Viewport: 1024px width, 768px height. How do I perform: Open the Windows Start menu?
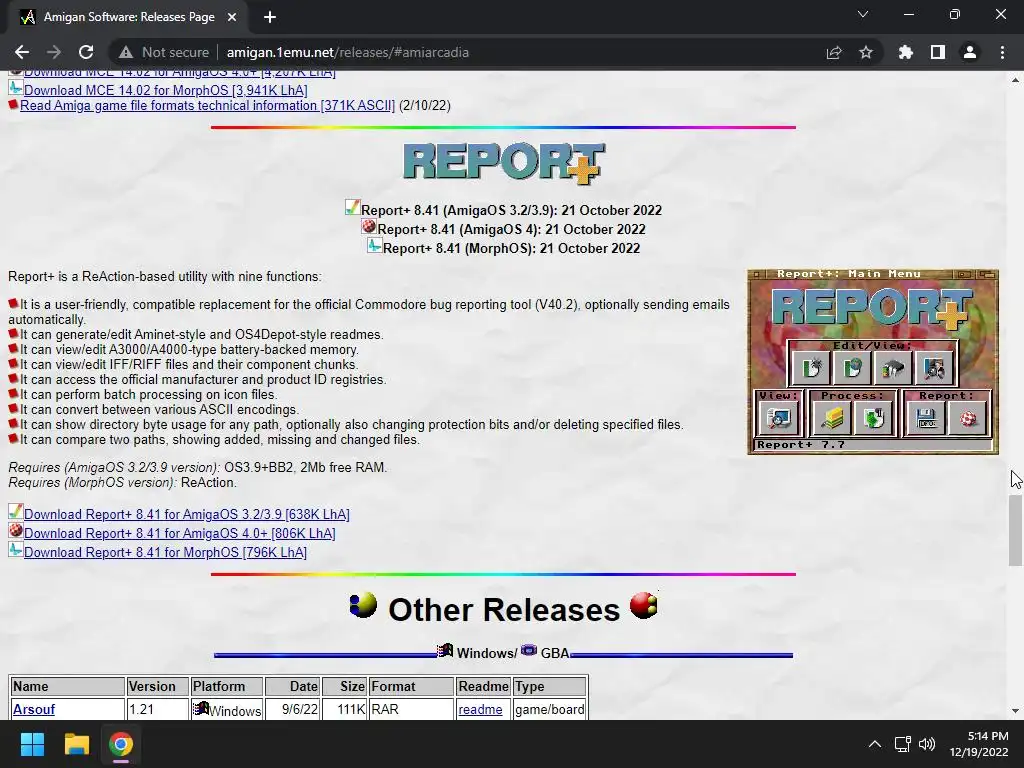tap(32, 744)
